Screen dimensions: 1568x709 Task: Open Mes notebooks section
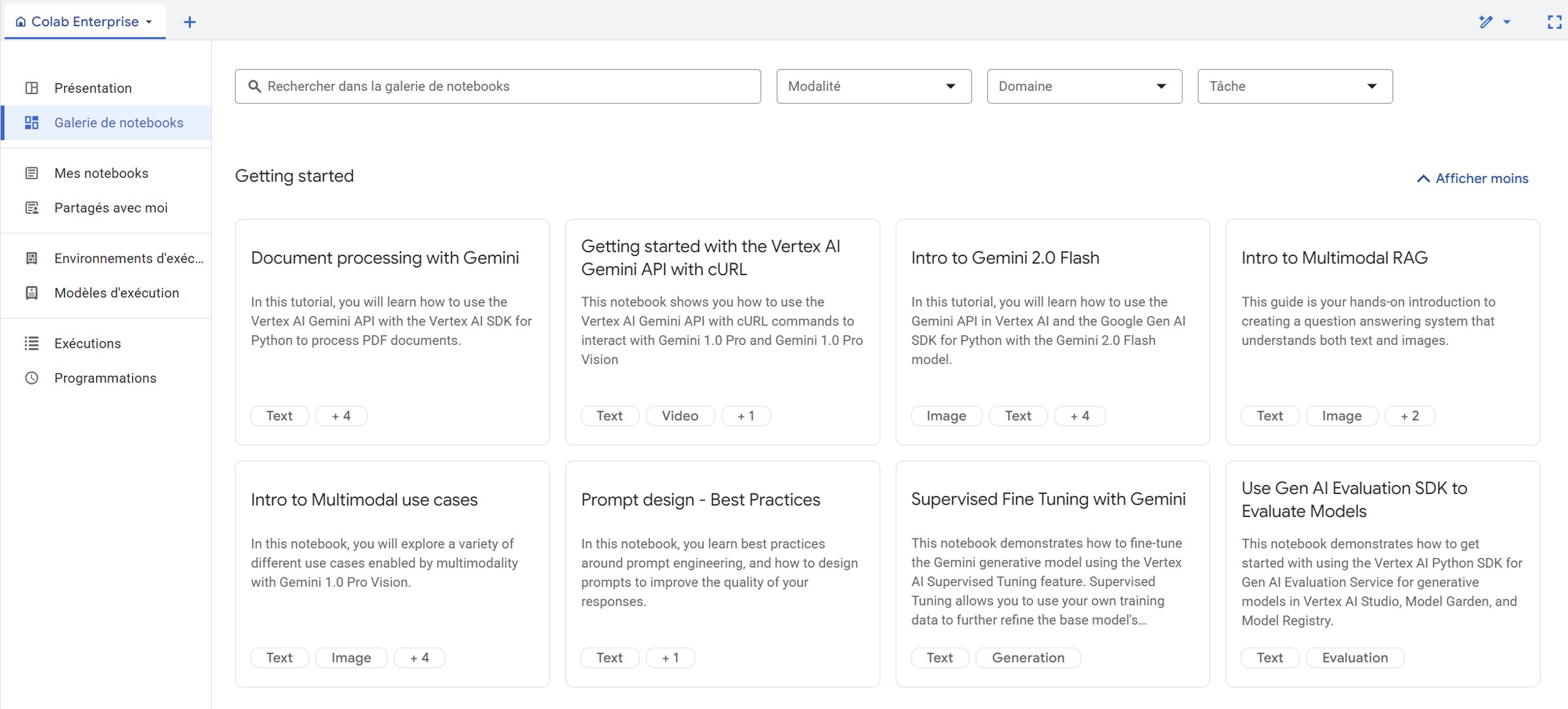(x=106, y=173)
